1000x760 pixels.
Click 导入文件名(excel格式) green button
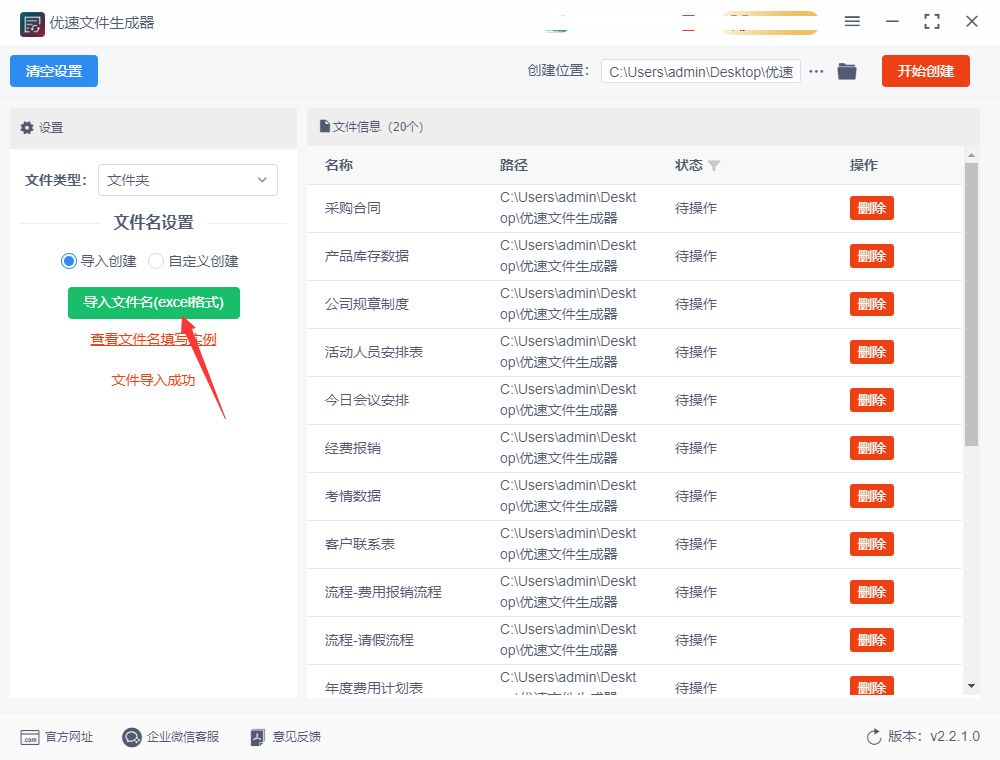coord(154,302)
